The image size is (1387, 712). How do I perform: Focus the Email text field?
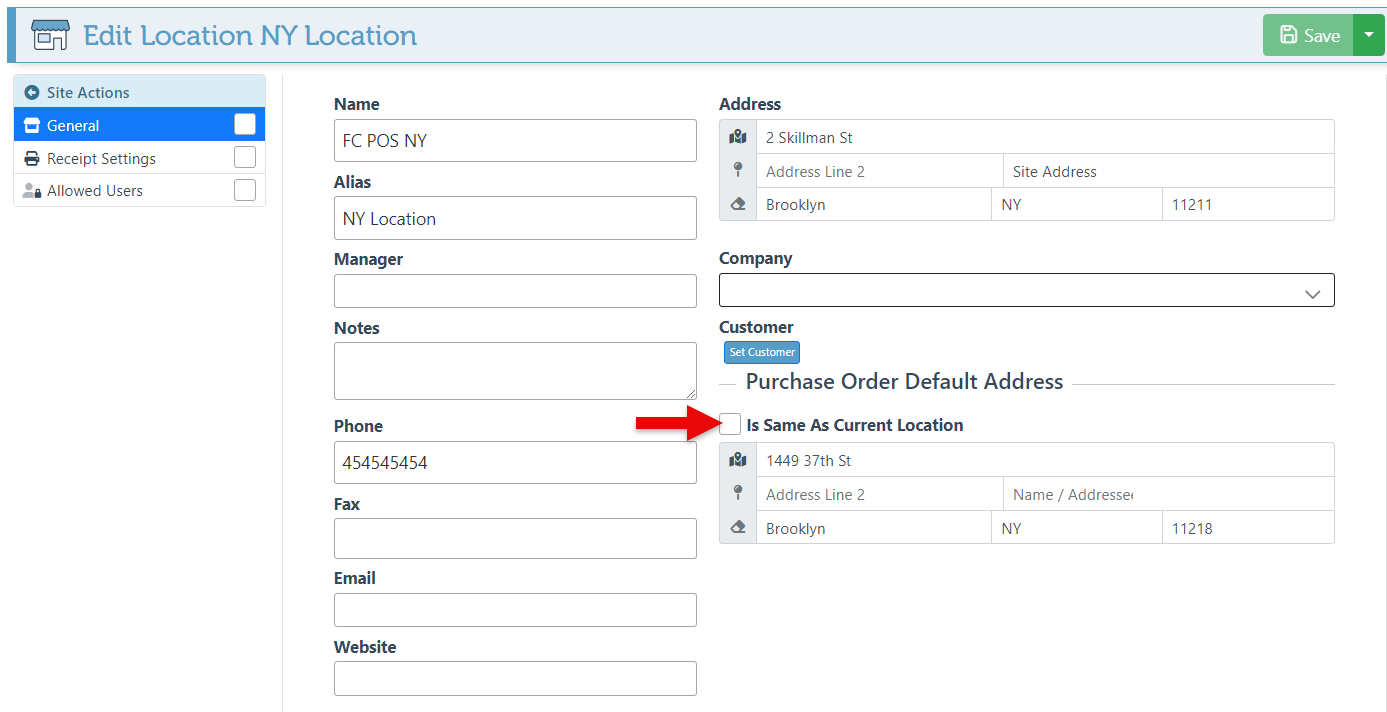point(515,610)
